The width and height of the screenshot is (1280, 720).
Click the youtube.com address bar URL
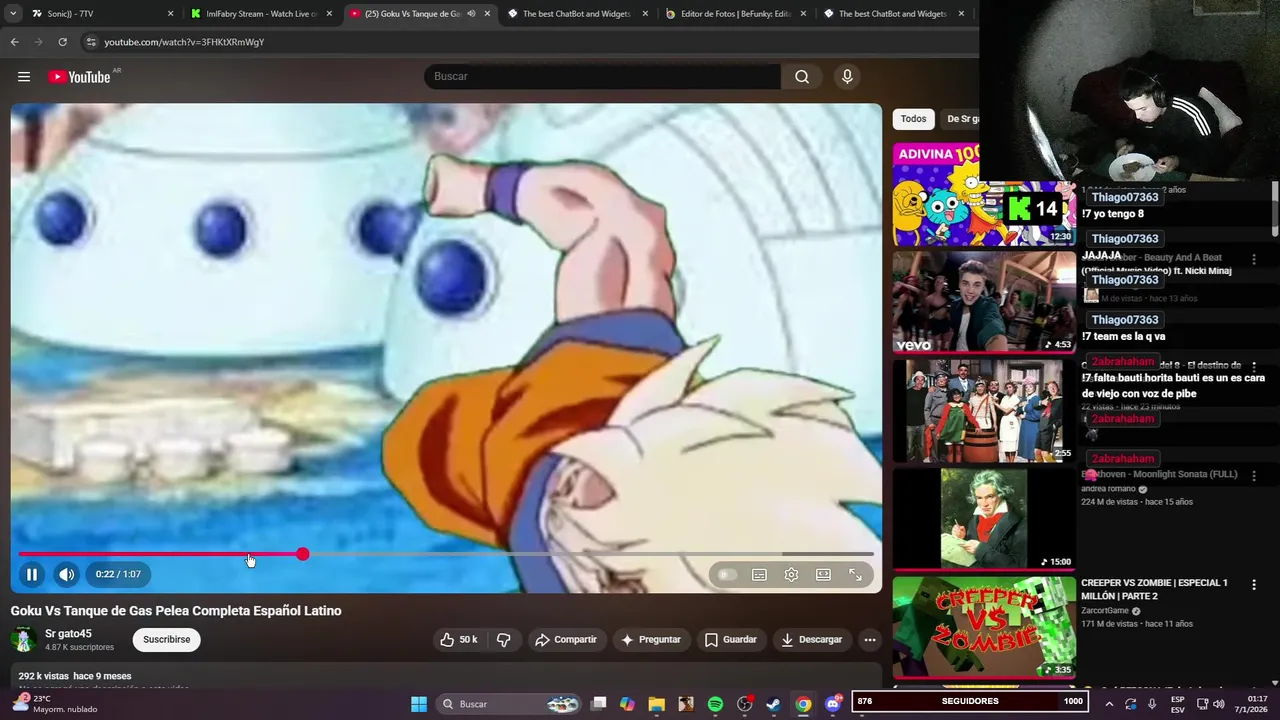click(x=184, y=42)
